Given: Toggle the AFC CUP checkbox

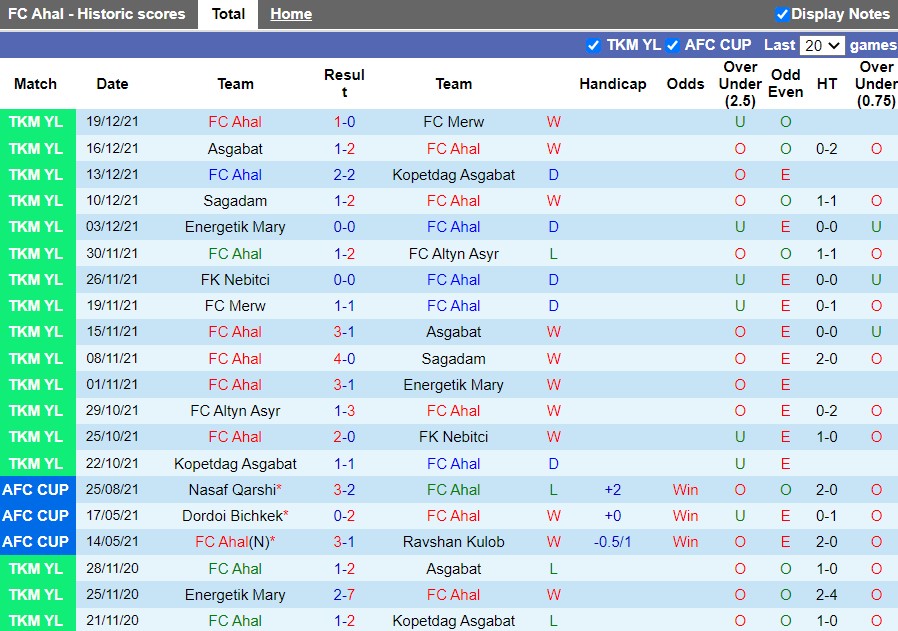Looking at the screenshot, I should (672, 45).
